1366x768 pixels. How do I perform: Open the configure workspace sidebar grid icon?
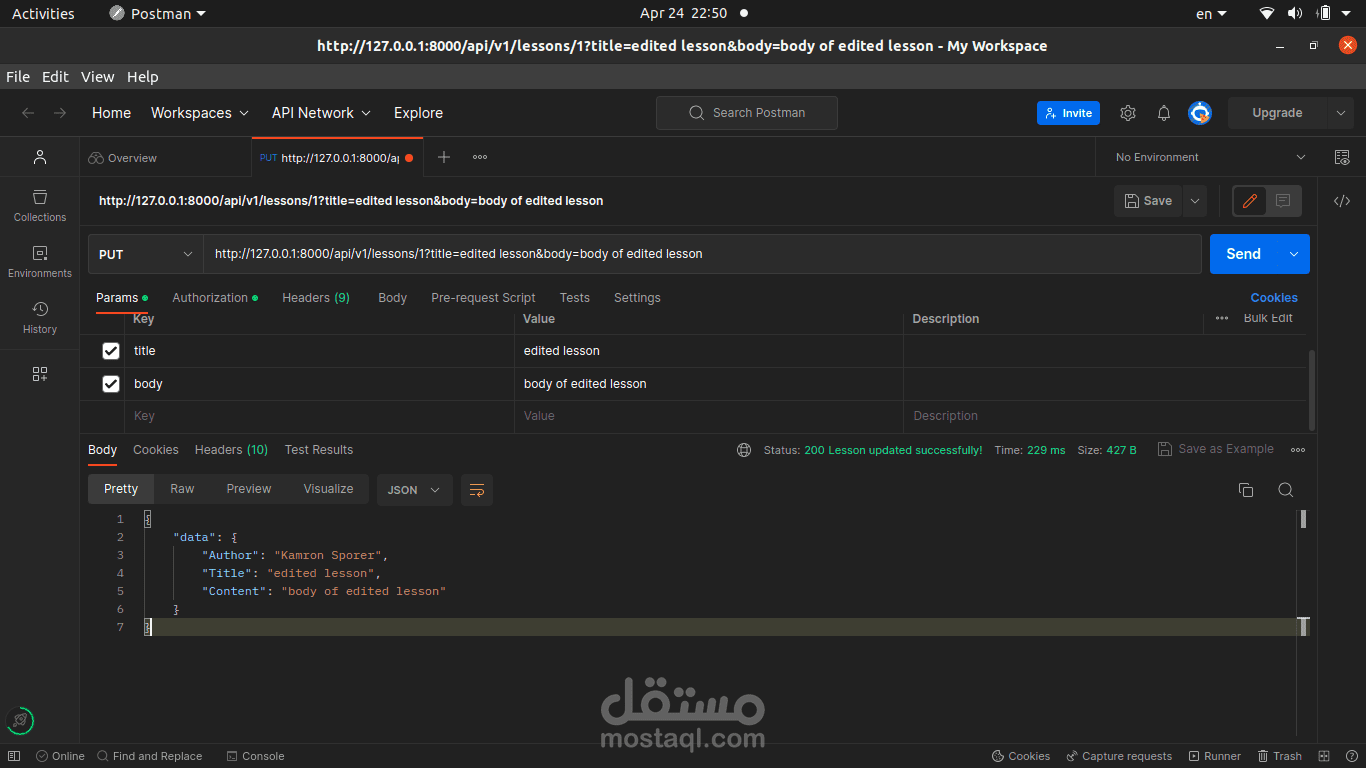(40, 374)
